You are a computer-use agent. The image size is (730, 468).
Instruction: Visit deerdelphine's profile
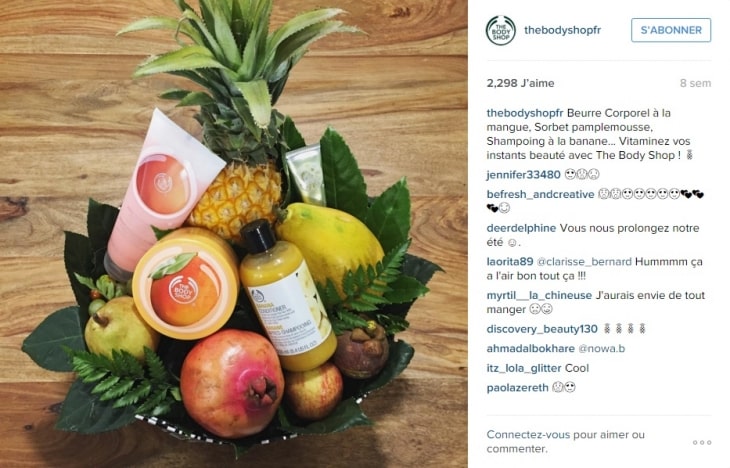click(x=521, y=228)
